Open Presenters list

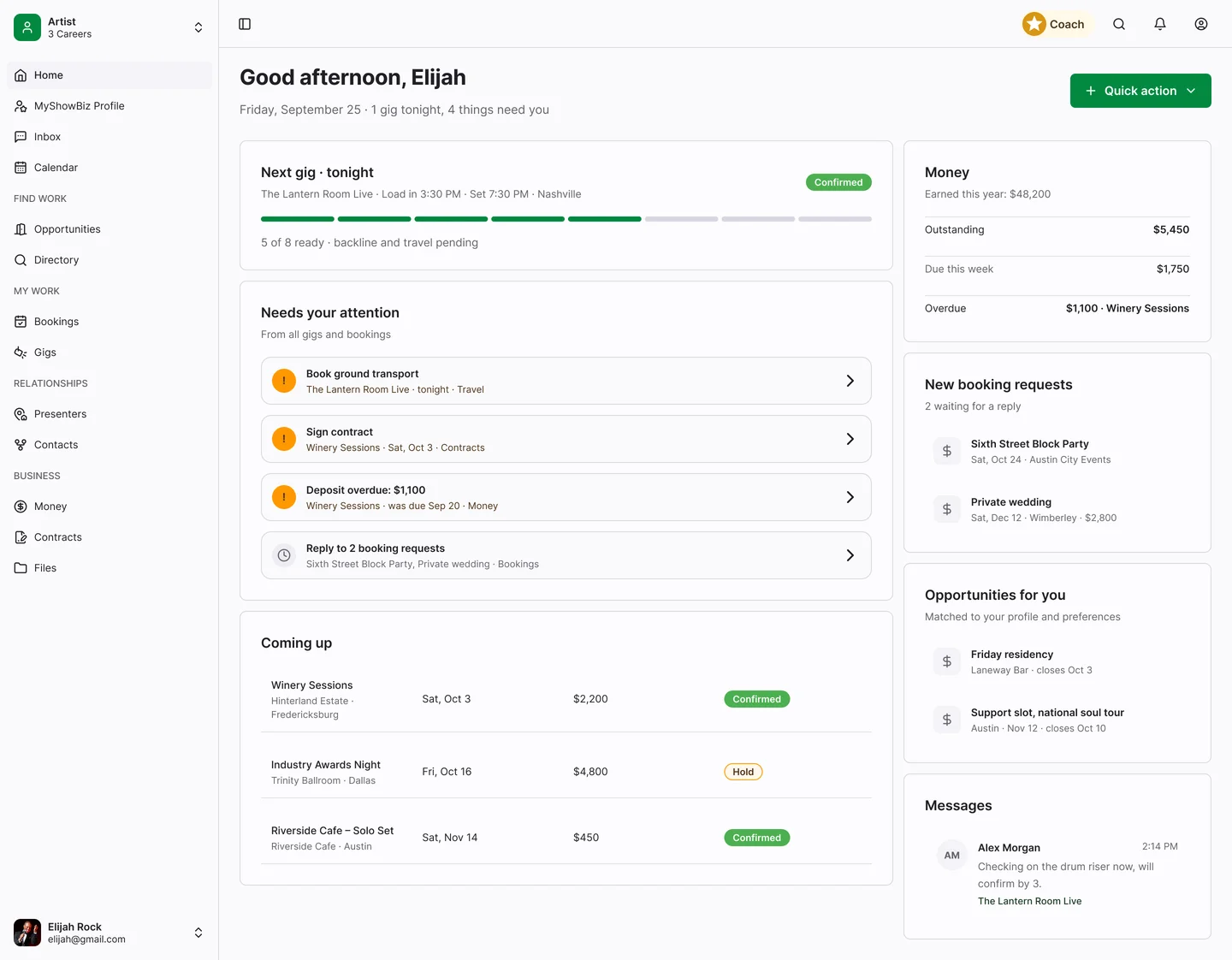(x=110, y=414)
